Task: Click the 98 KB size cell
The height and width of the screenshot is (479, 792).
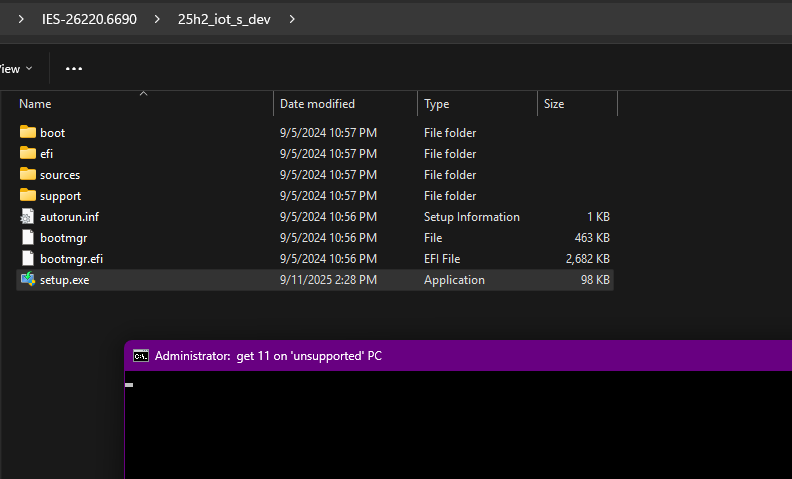Action: (x=595, y=280)
